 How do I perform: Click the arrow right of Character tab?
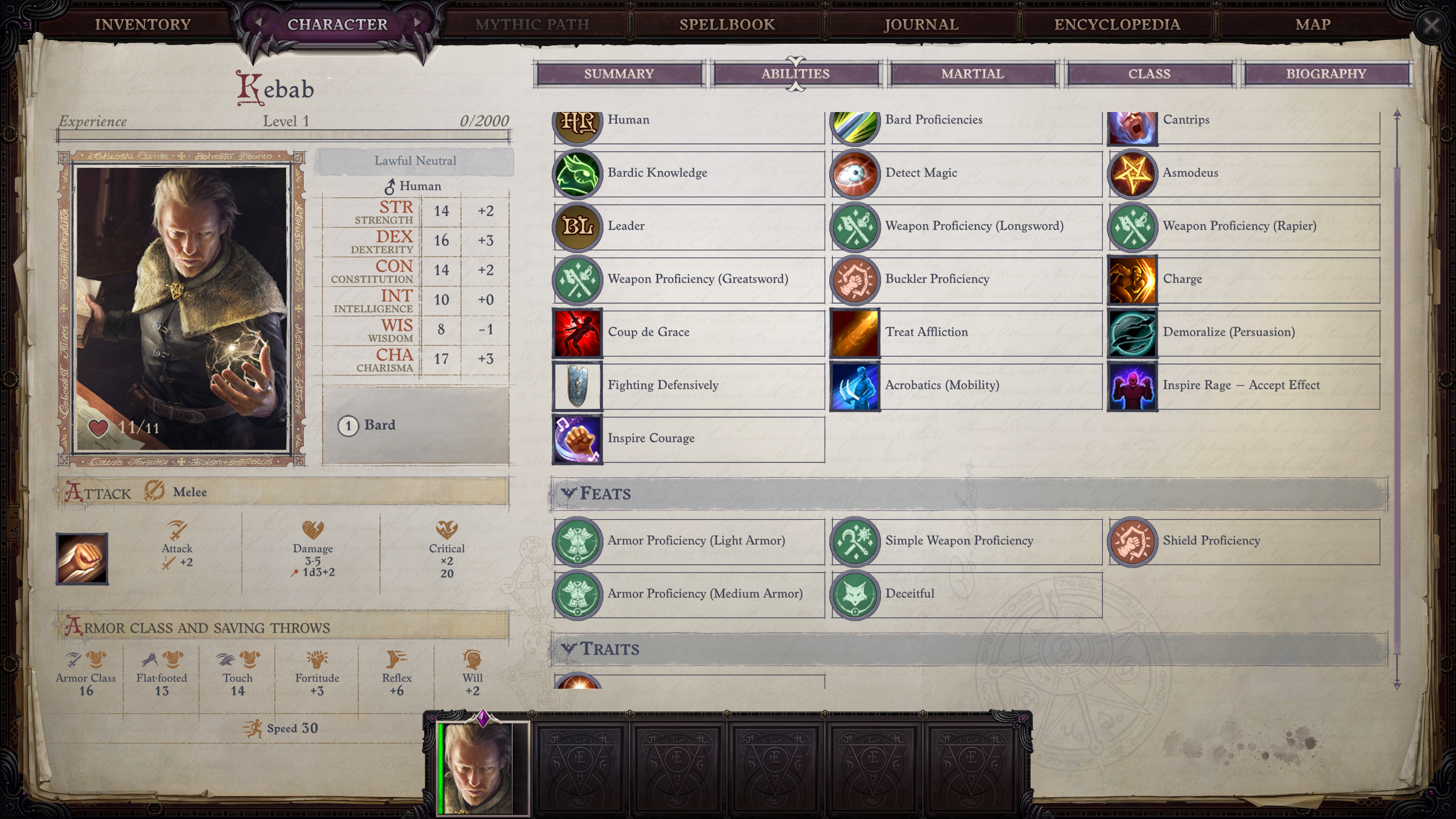(417, 23)
